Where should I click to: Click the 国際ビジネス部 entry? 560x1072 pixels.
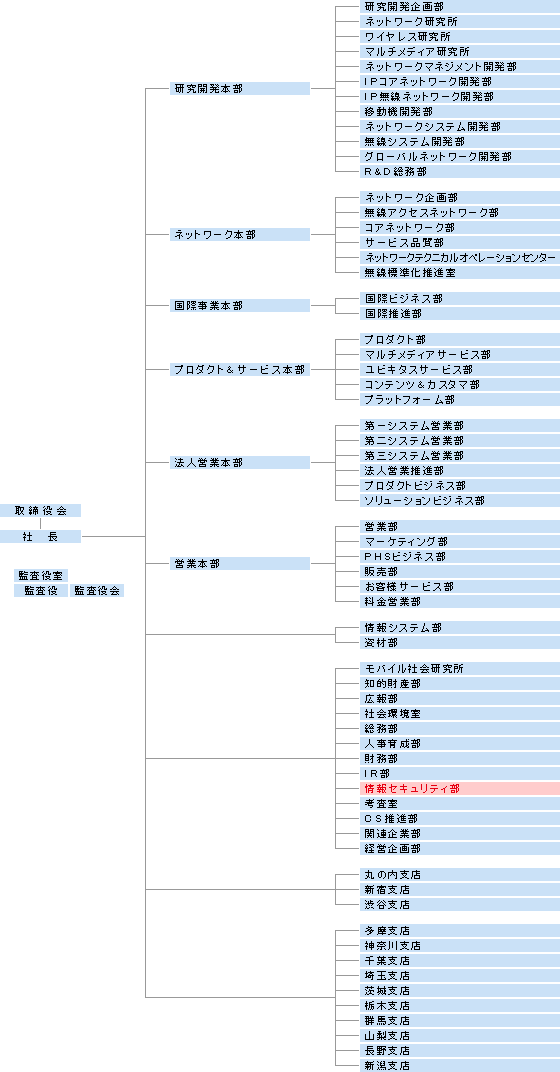(459, 299)
